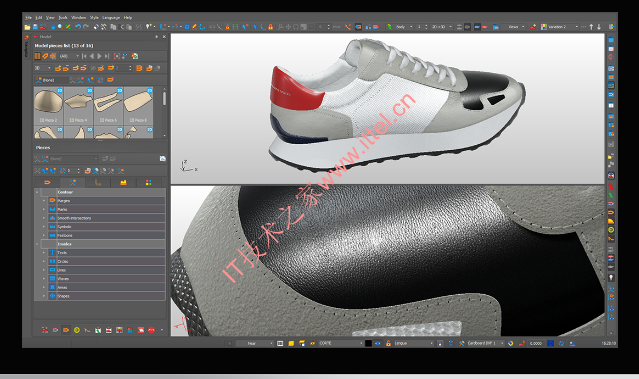Switch to the orange margin tab in Pieces

pos(47,183)
